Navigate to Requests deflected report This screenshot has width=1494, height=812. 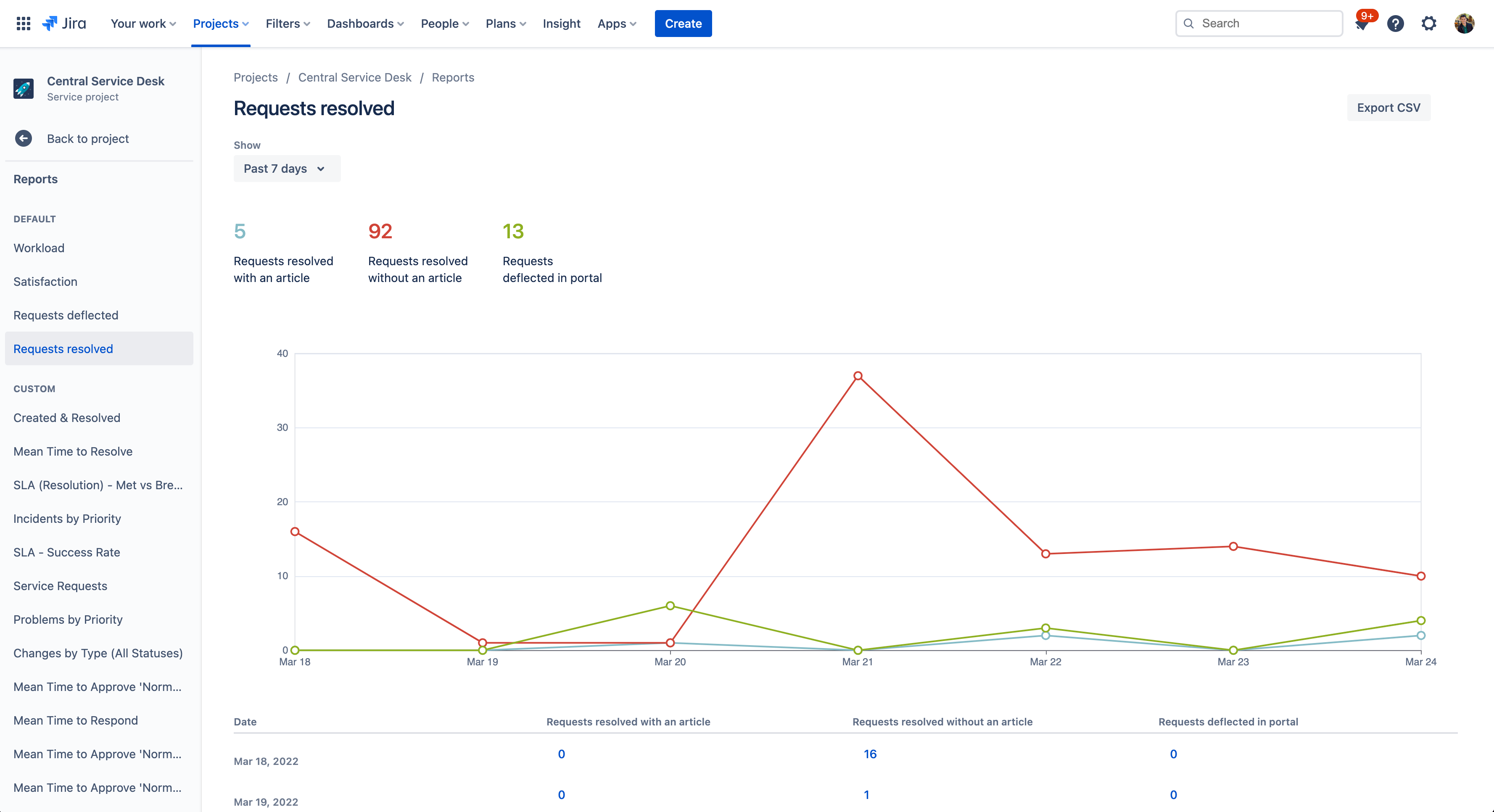[x=65, y=315]
